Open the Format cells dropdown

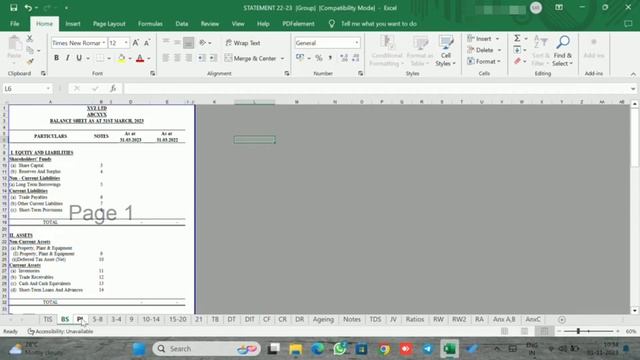click(x=484, y=61)
